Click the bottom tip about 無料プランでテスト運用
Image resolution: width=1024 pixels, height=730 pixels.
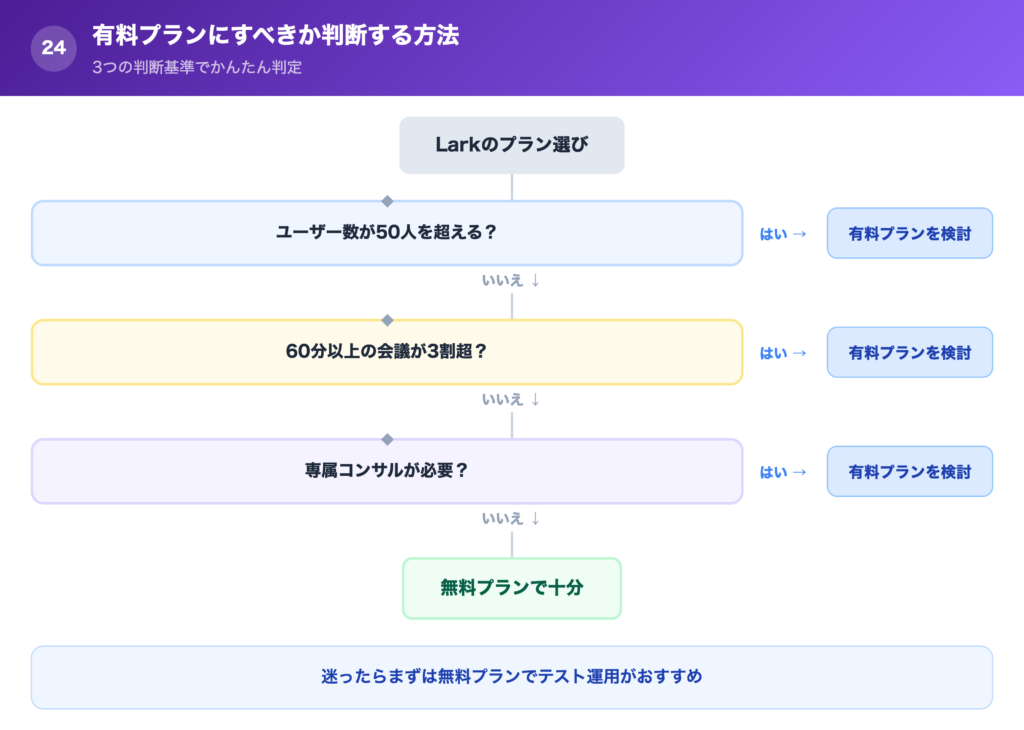click(x=511, y=677)
